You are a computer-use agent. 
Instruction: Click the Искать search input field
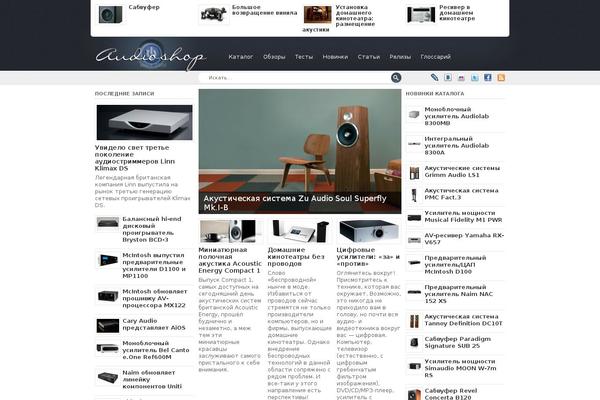(295, 78)
